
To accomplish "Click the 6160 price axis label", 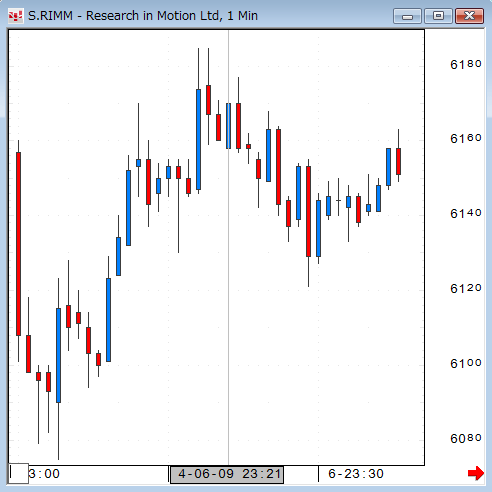I will point(466,138).
